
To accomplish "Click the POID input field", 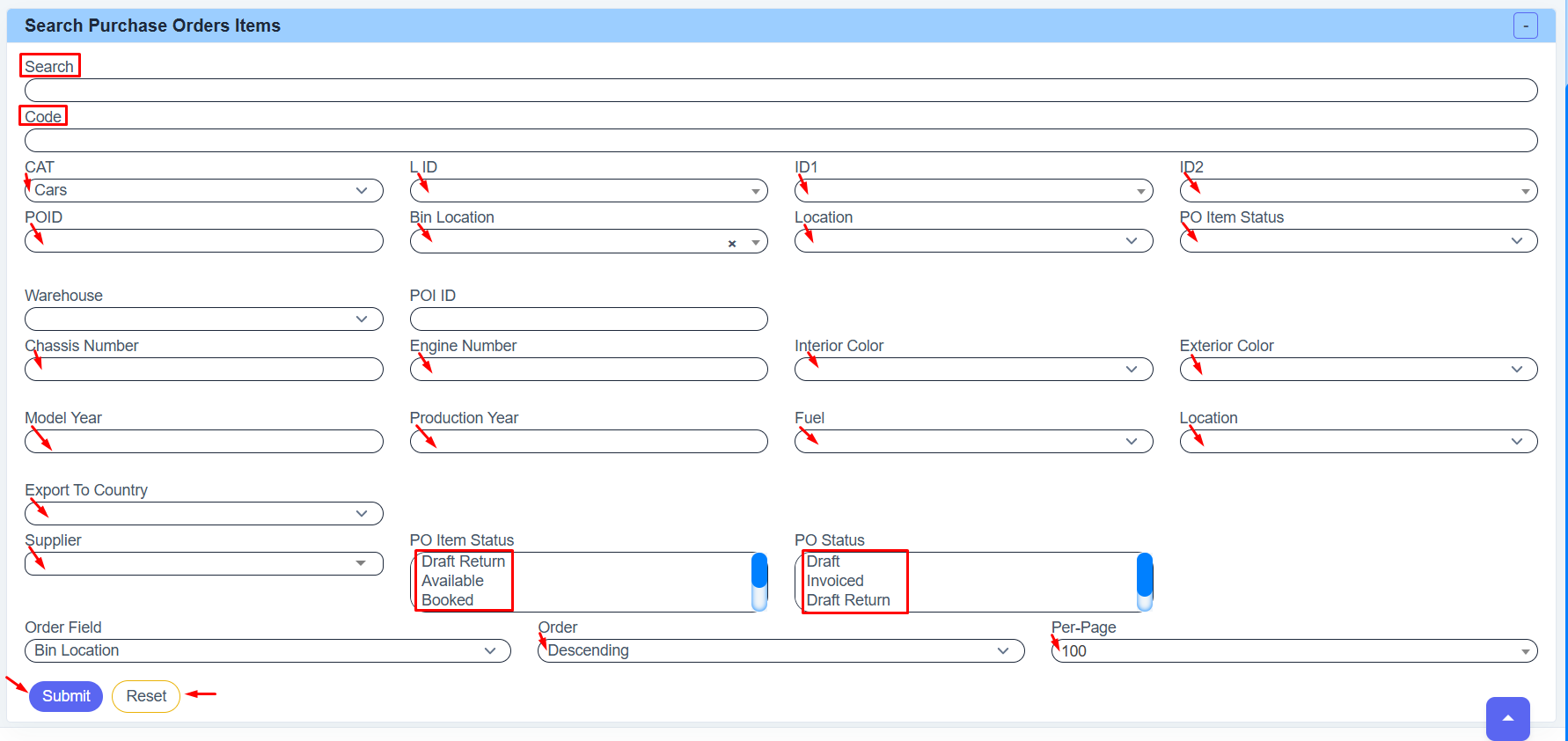I will click(x=204, y=240).
